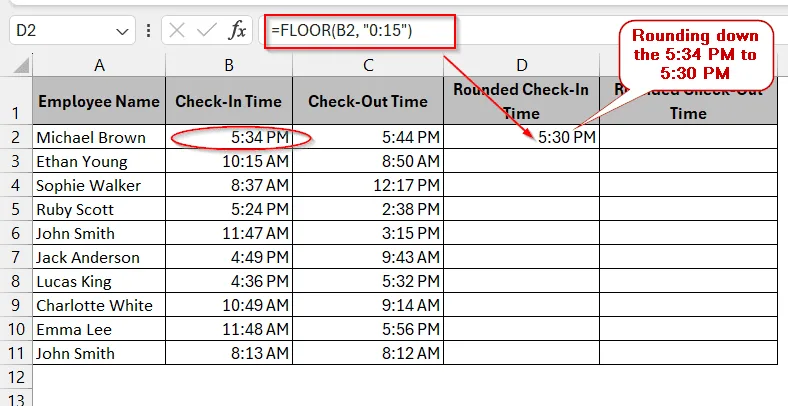
Task: Select the Lucas King cell
Action: point(99,281)
